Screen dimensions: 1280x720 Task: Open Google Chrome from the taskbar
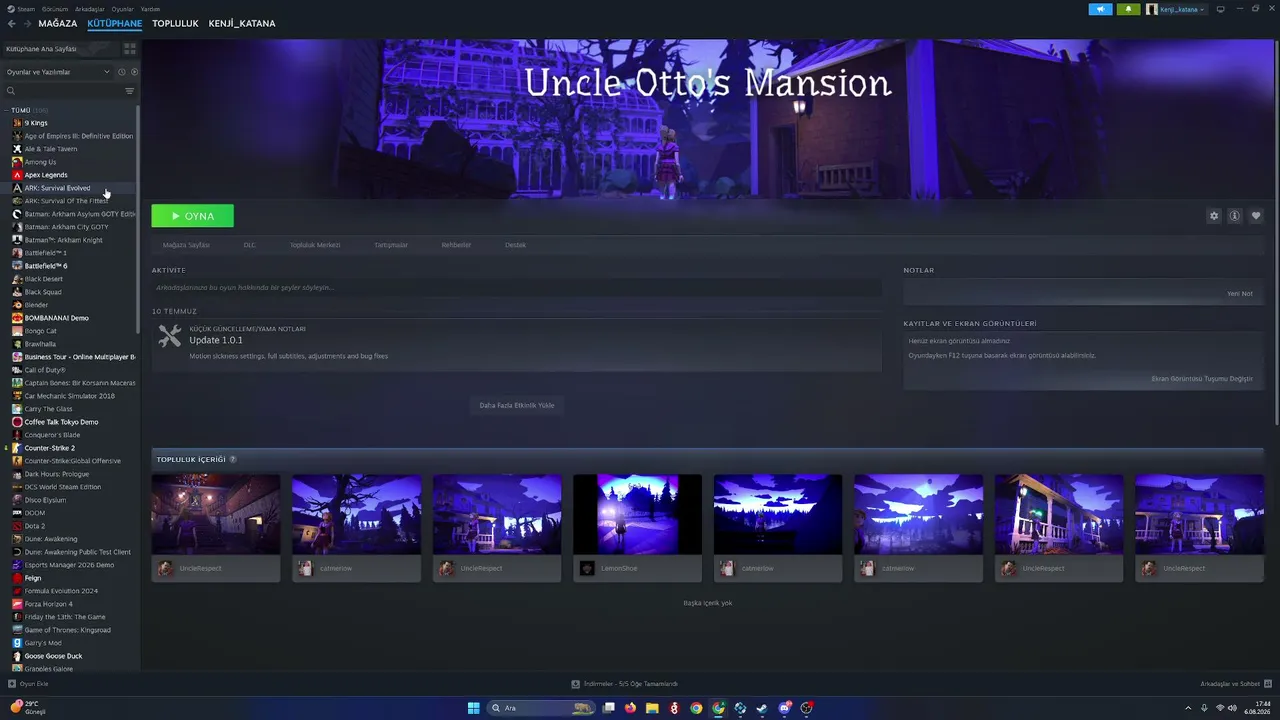696,708
